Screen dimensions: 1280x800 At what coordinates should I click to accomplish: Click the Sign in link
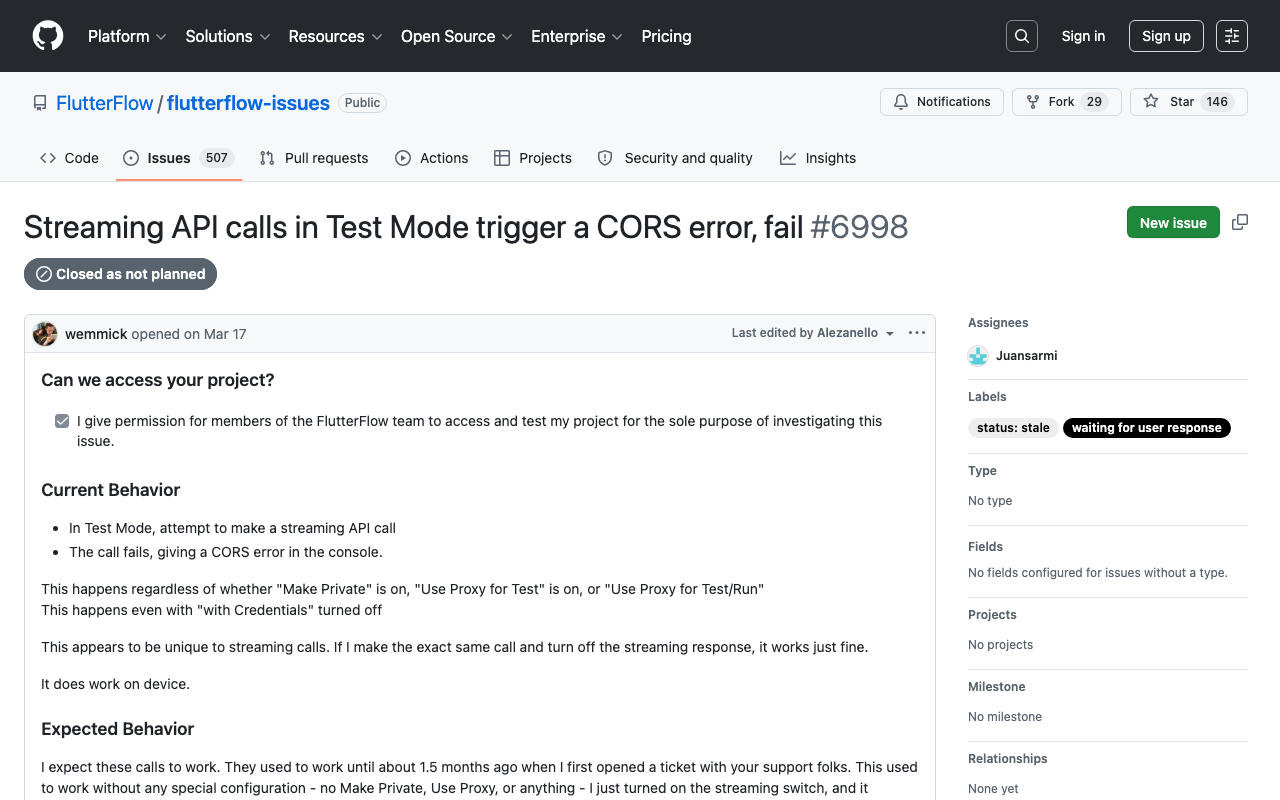(x=1083, y=36)
